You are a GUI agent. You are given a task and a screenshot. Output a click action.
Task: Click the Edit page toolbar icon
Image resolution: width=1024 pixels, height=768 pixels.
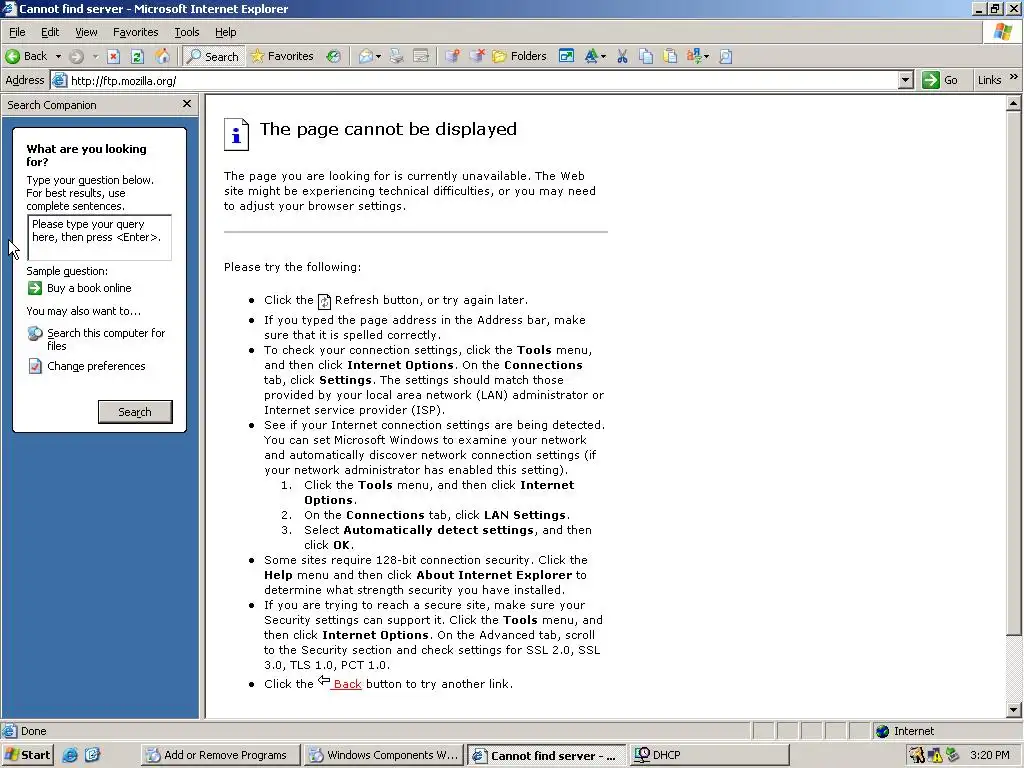(421, 57)
